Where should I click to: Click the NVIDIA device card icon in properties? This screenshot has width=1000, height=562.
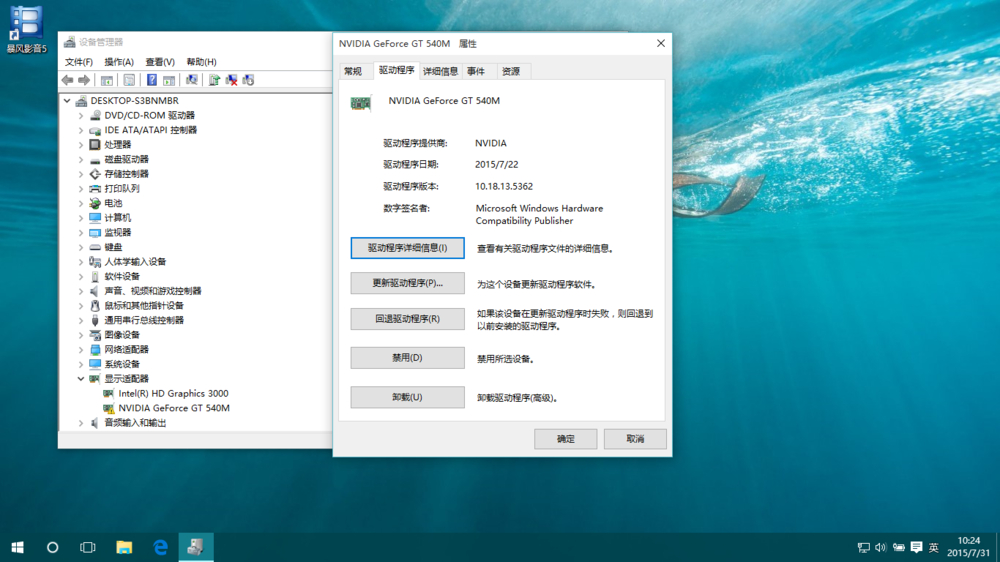tap(360, 103)
